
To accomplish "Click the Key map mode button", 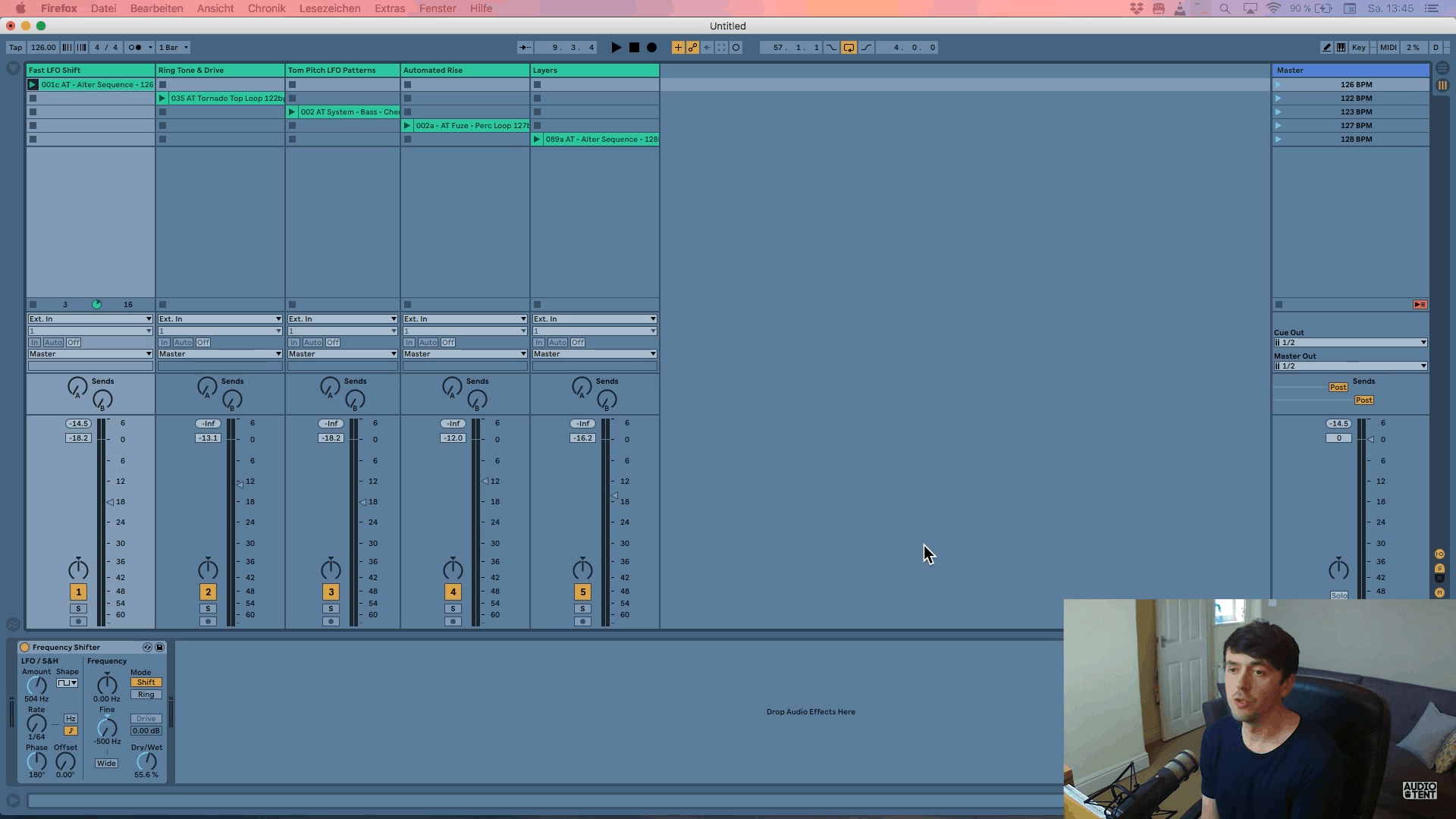I will [x=1358, y=47].
